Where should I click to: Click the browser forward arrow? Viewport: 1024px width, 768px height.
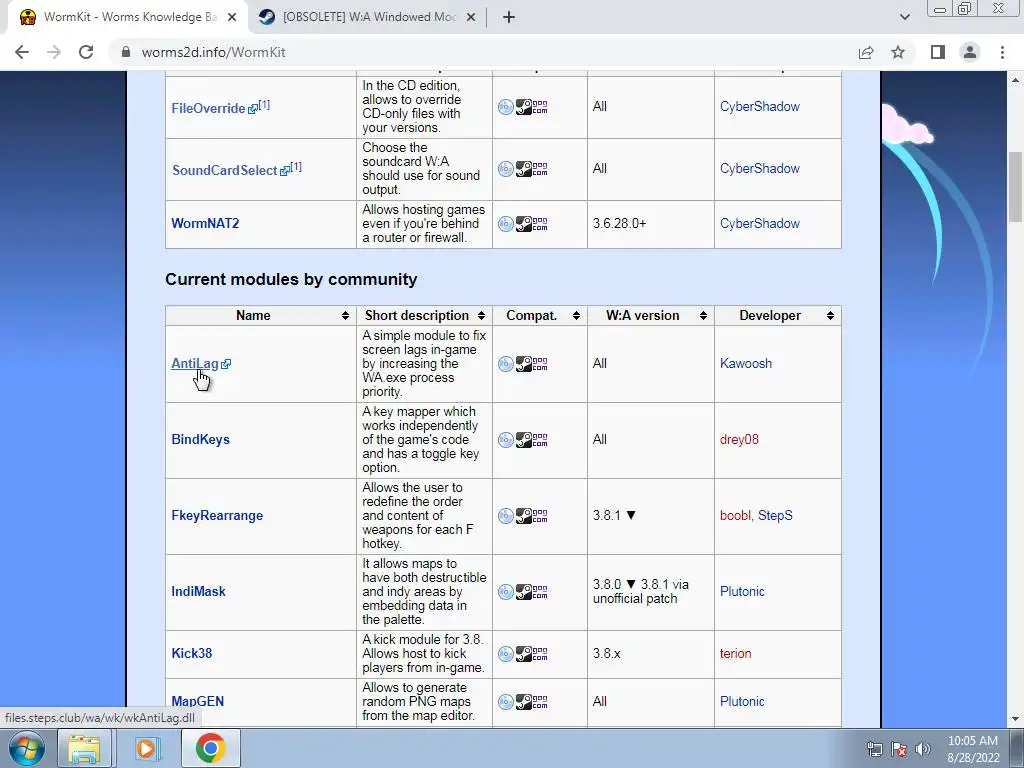[54, 52]
